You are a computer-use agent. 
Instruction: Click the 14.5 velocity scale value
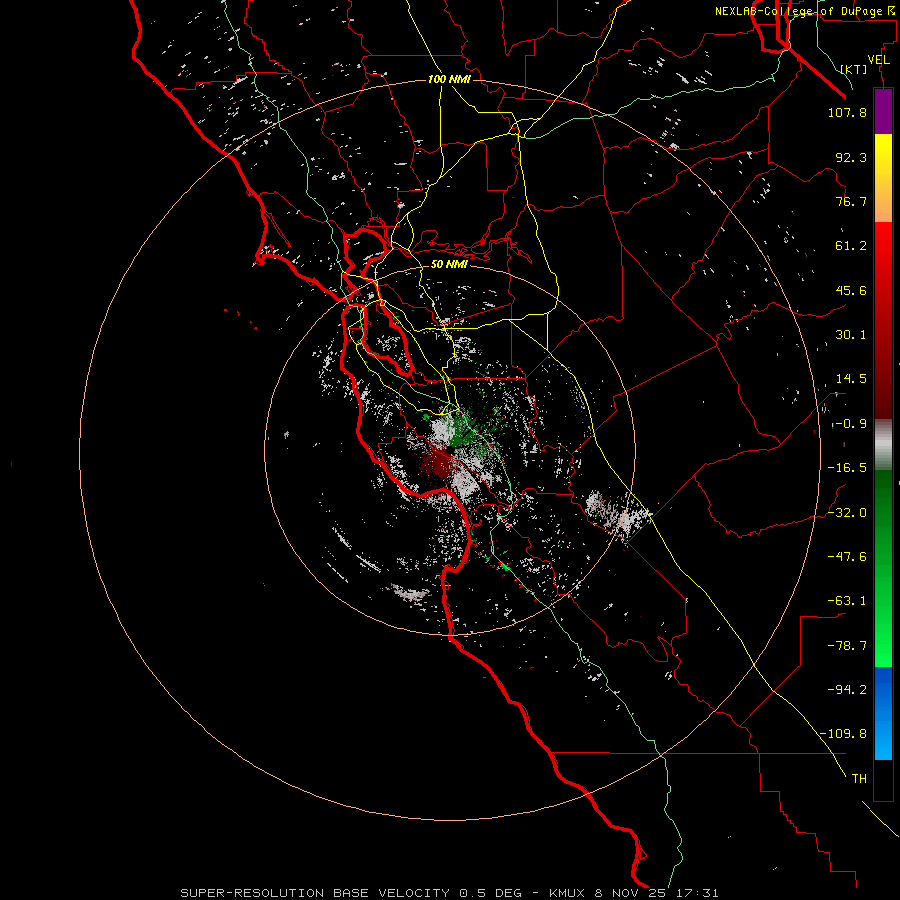pos(851,379)
